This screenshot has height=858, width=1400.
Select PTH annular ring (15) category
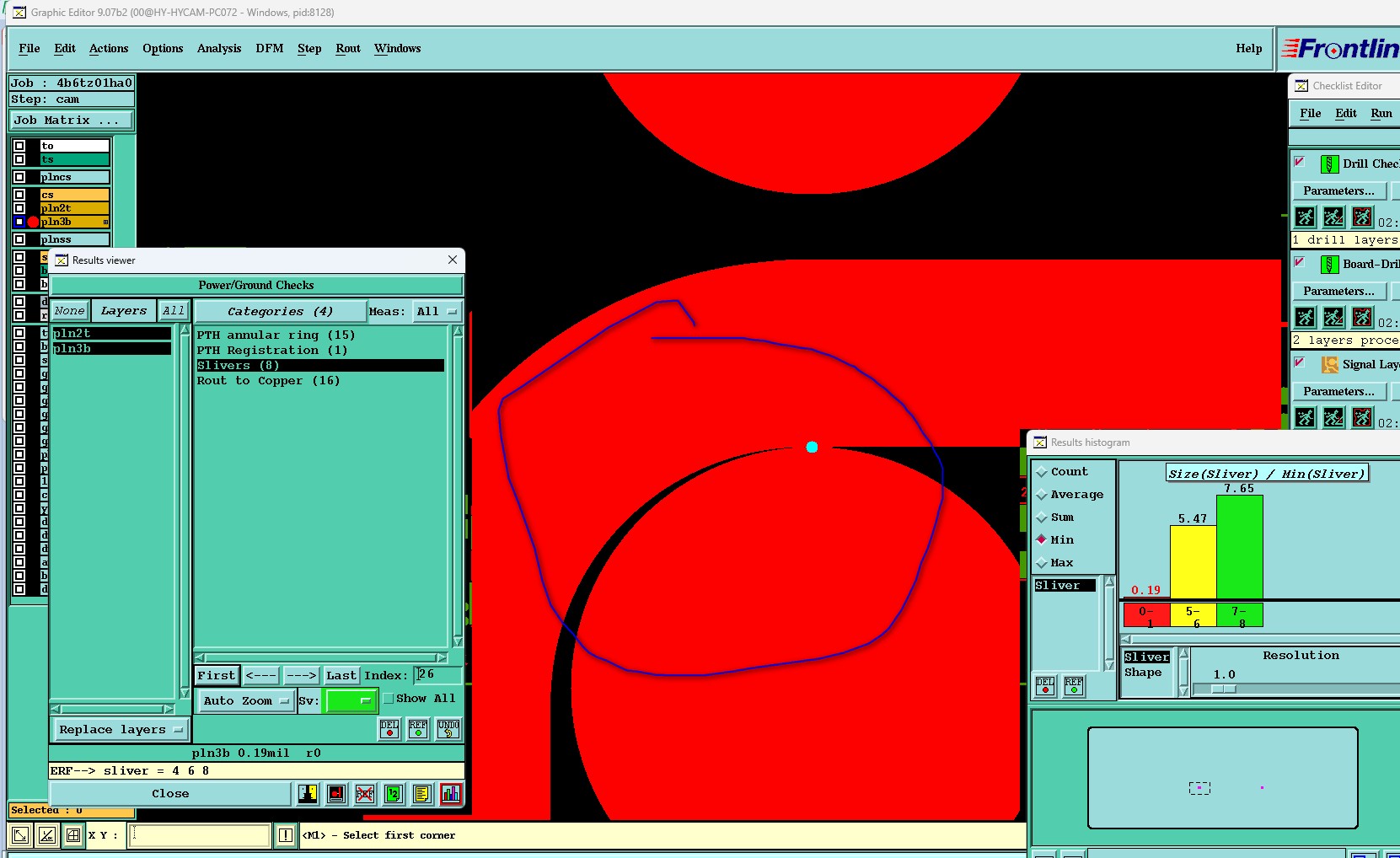click(276, 335)
